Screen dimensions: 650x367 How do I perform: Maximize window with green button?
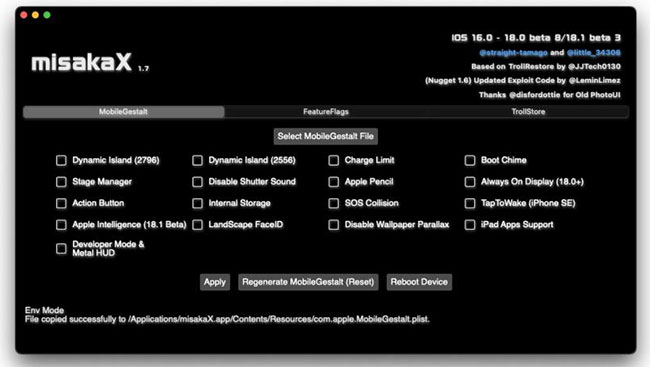click(47, 15)
